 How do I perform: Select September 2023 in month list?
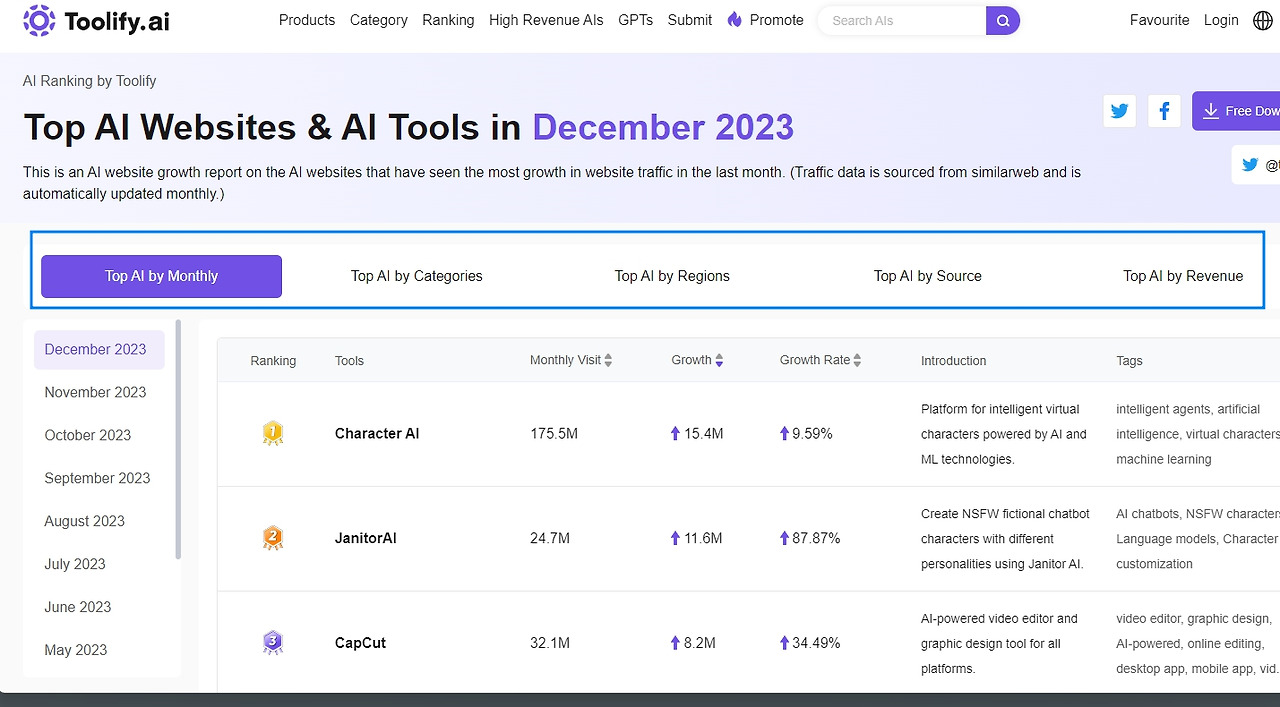tap(99, 478)
